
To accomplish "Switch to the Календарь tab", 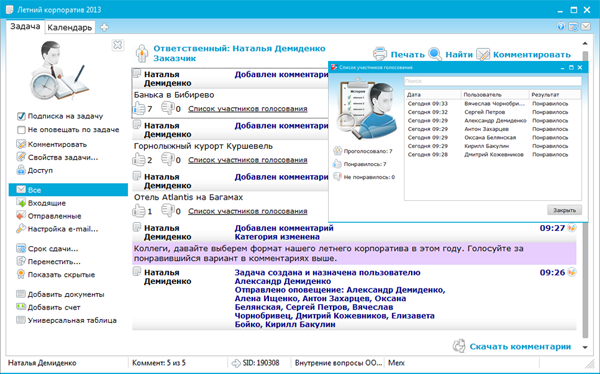I will tap(70, 28).
